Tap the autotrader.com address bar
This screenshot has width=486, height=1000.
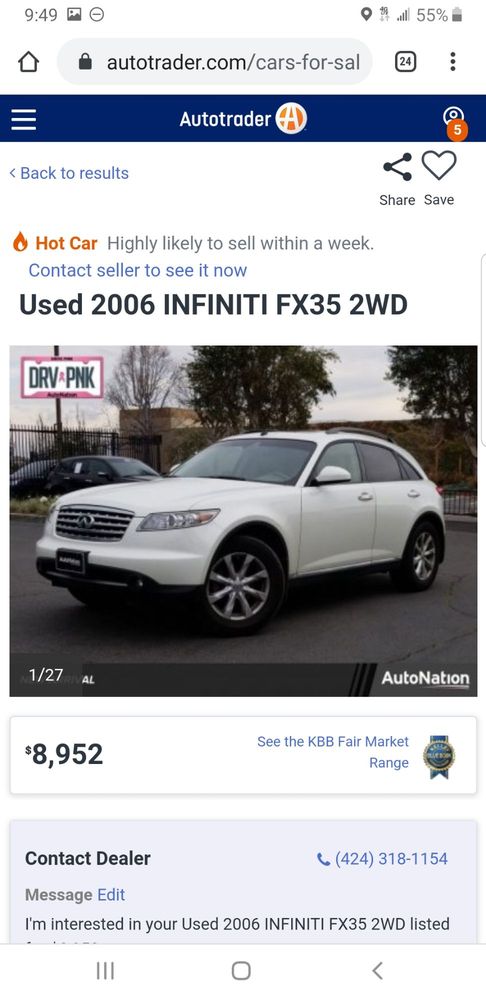(x=215, y=62)
